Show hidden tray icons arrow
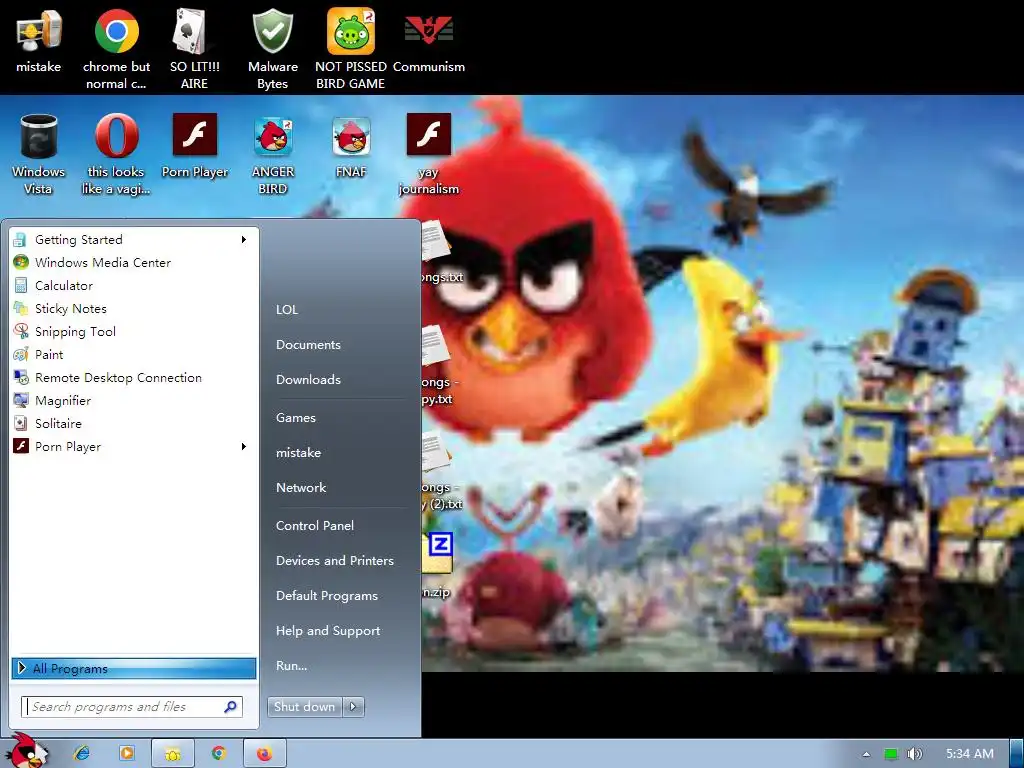Image resolution: width=1024 pixels, height=768 pixels. (867, 754)
